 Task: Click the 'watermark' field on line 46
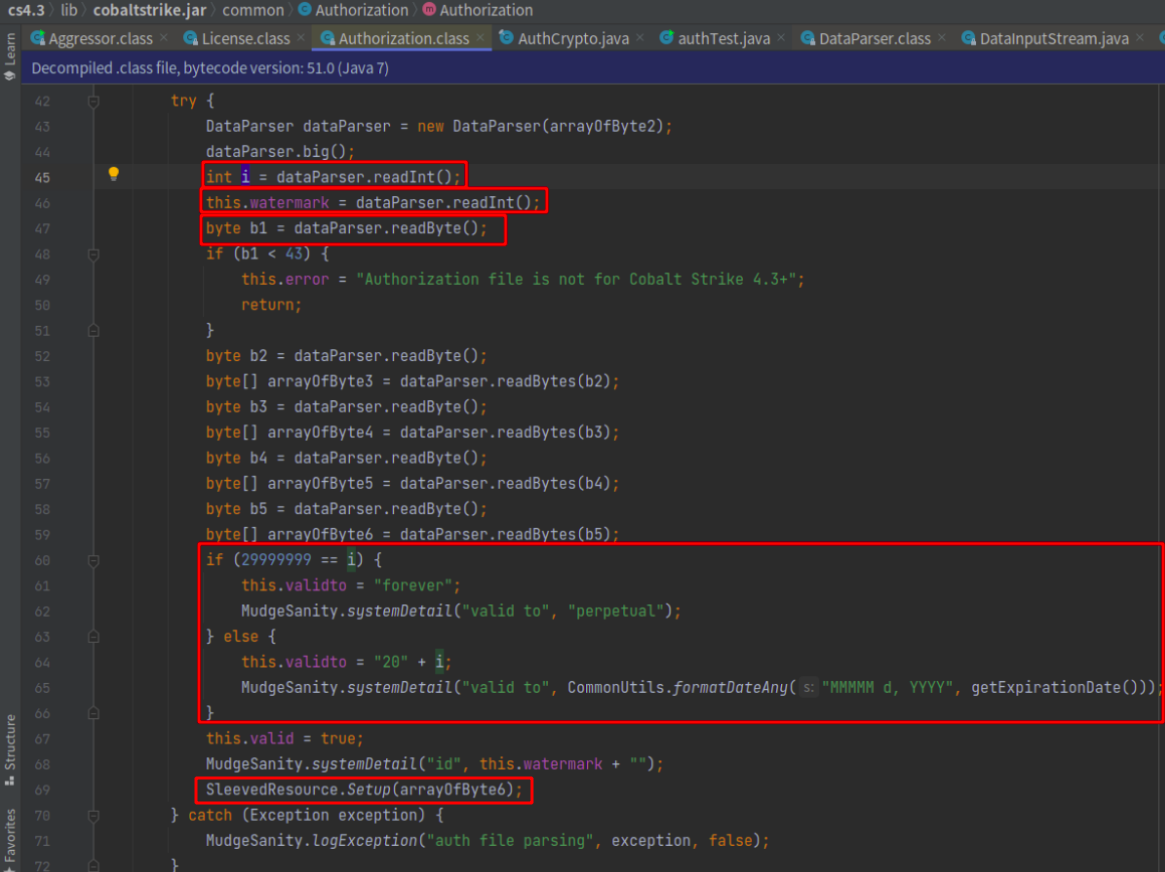[289, 203]
